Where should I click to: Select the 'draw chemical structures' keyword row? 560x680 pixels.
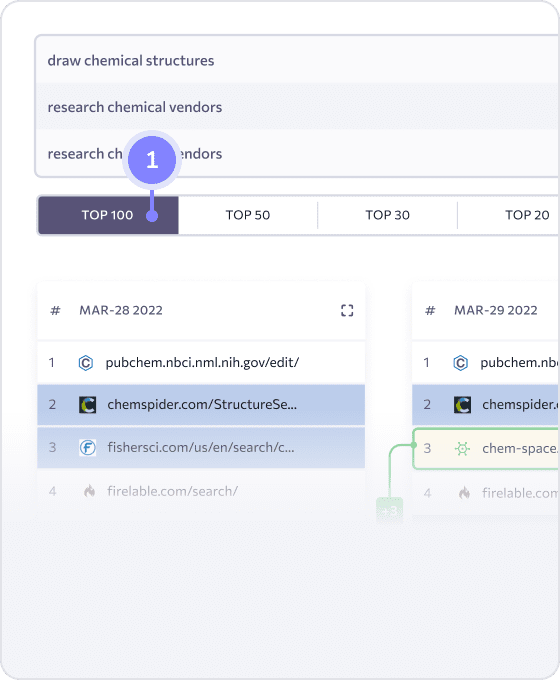(297, 60)
